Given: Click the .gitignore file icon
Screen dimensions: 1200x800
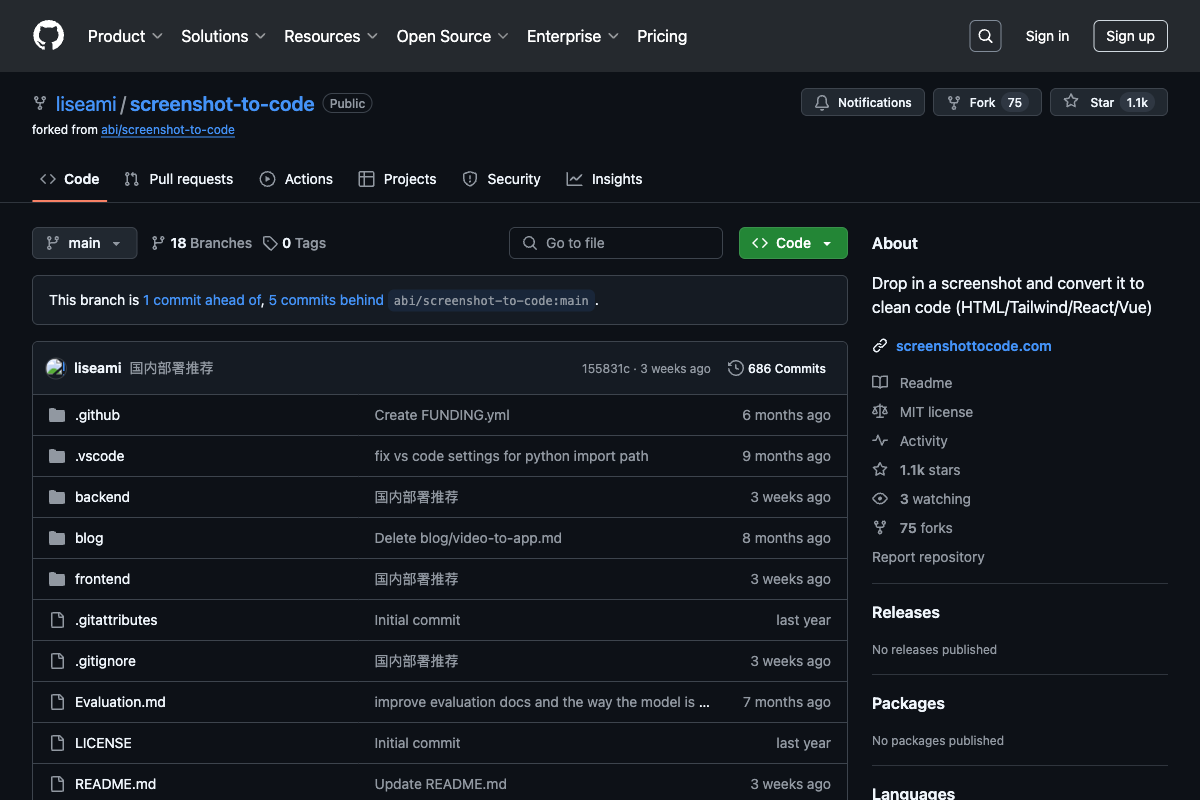Looking at the screenshot, I should point(57,661).
